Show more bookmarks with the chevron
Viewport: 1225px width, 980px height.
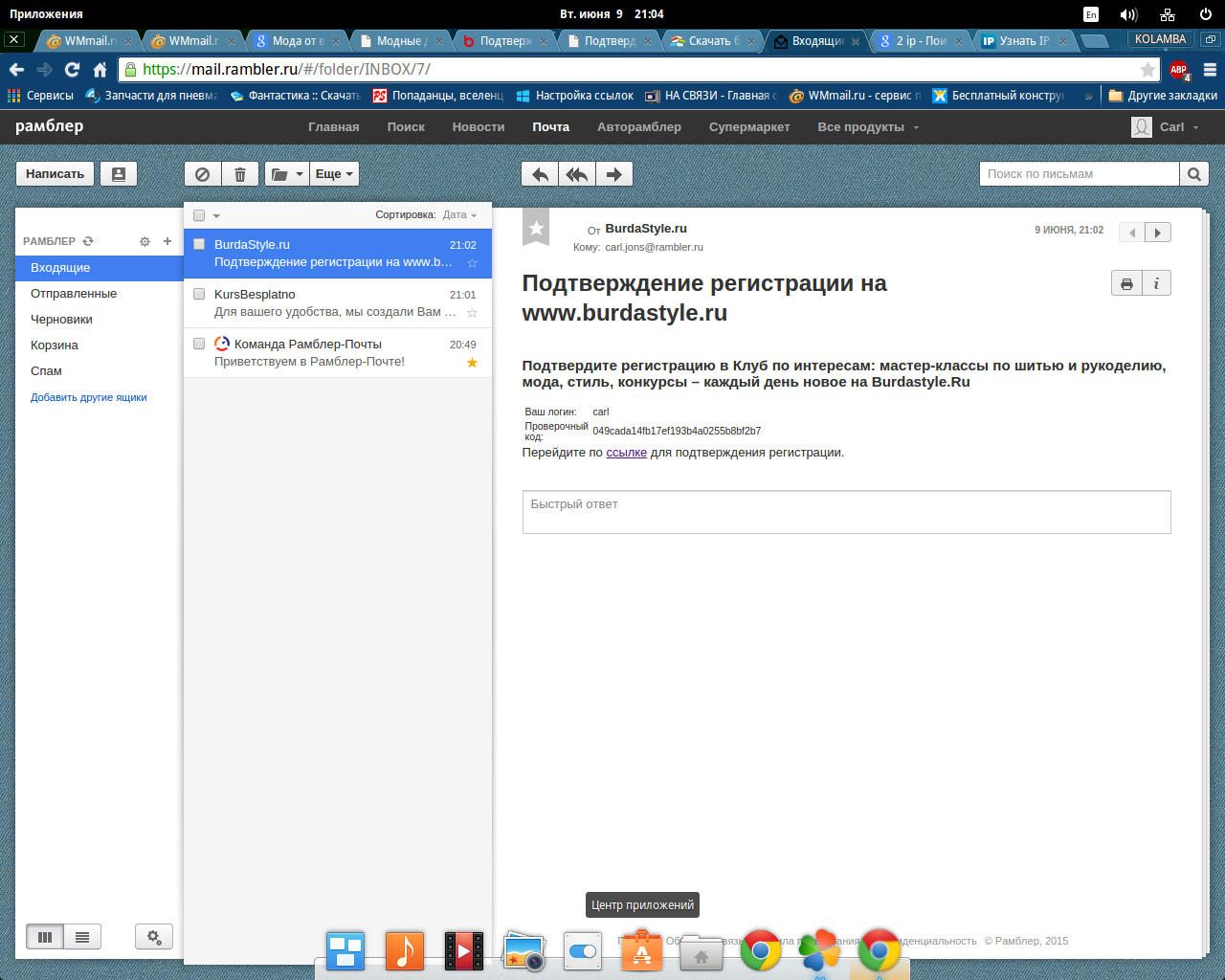pyautogui.click(x=1088, y=96)
